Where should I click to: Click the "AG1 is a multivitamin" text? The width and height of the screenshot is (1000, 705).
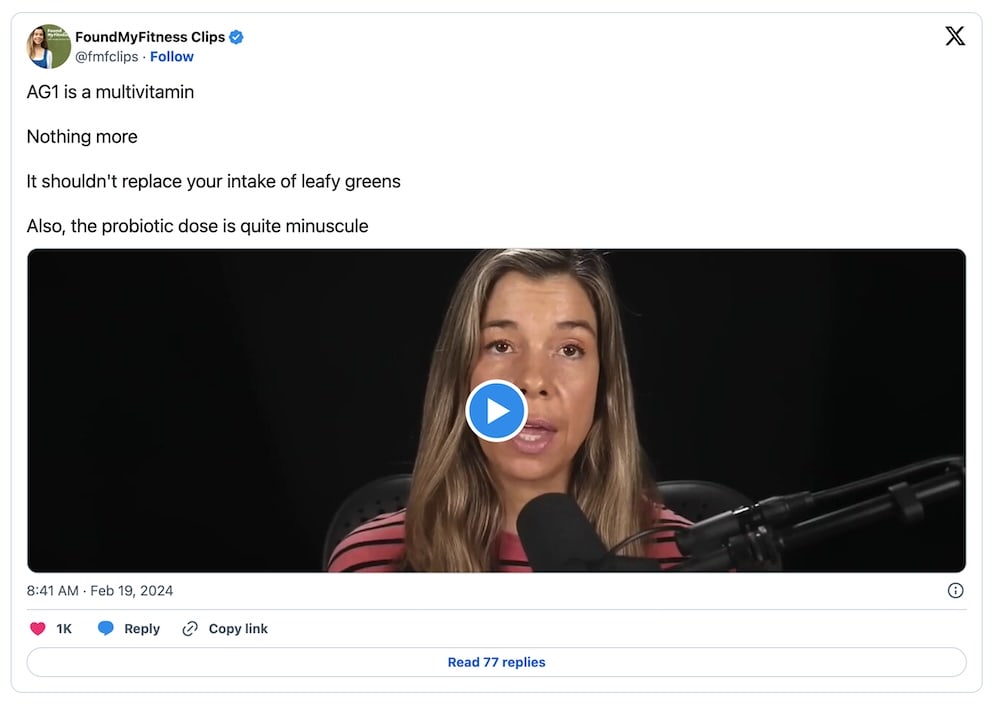[110, 92]
